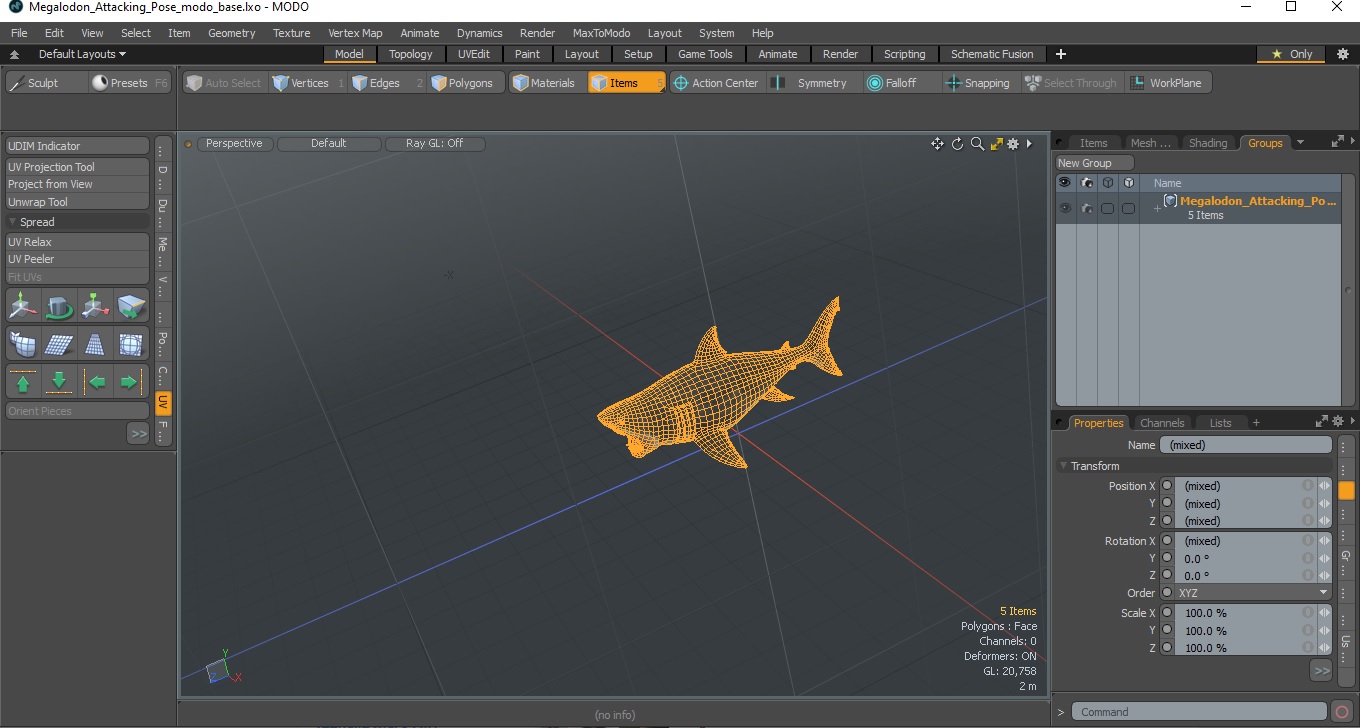The width and height of the screenshot is (1360, 728).
Task: Click the record button beside Command field
Action: (x=1342, y=712)
